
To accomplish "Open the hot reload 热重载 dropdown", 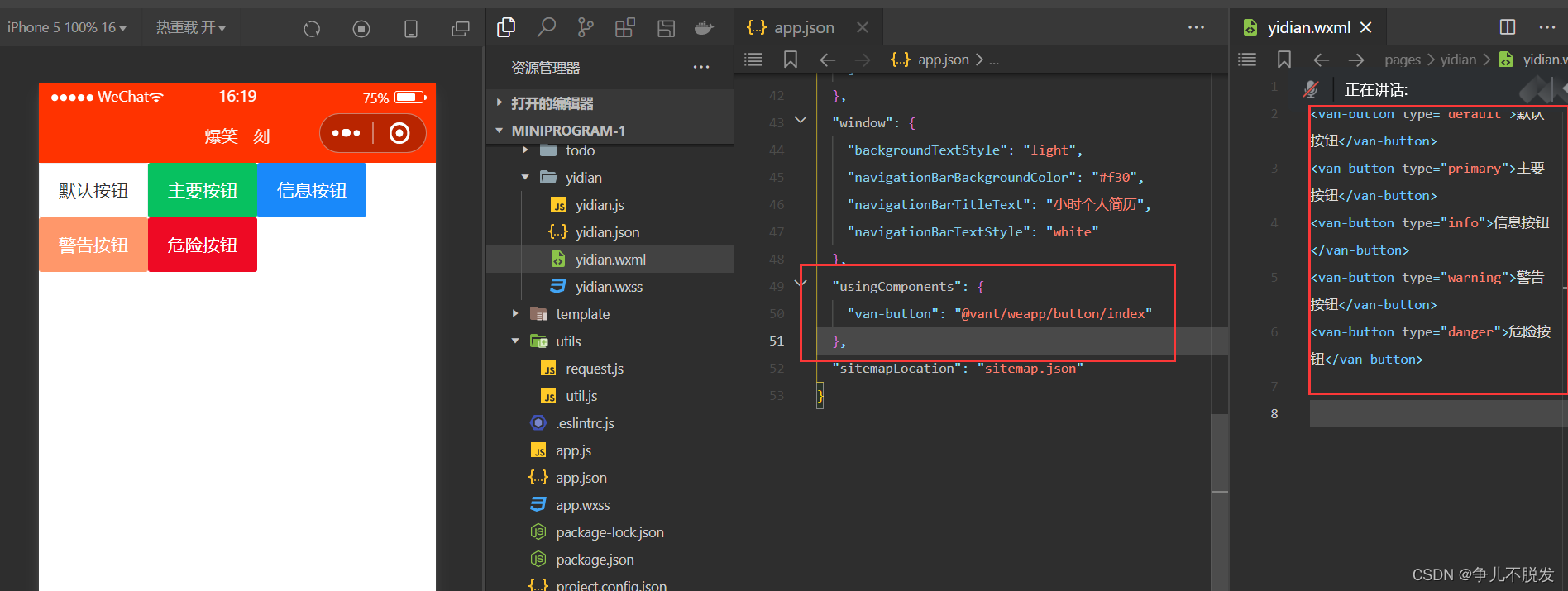I will tap(191, 28).
